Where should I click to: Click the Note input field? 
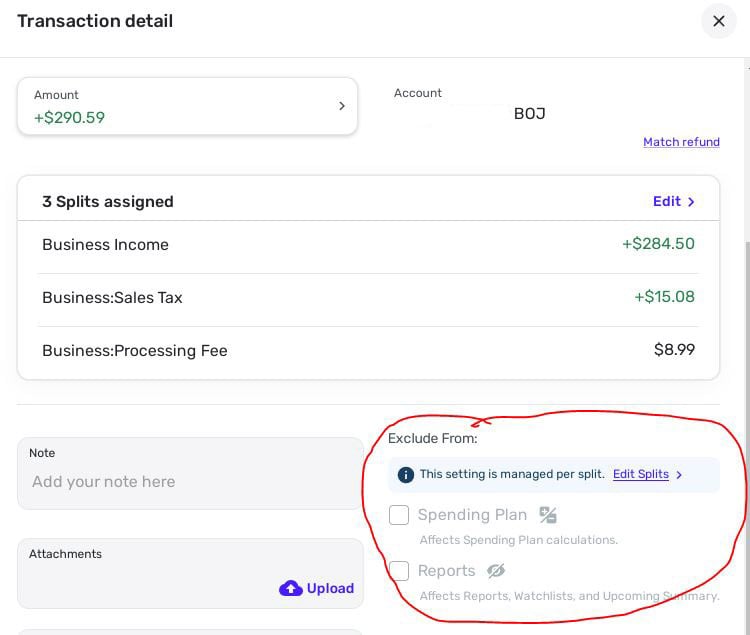point(190,482)
